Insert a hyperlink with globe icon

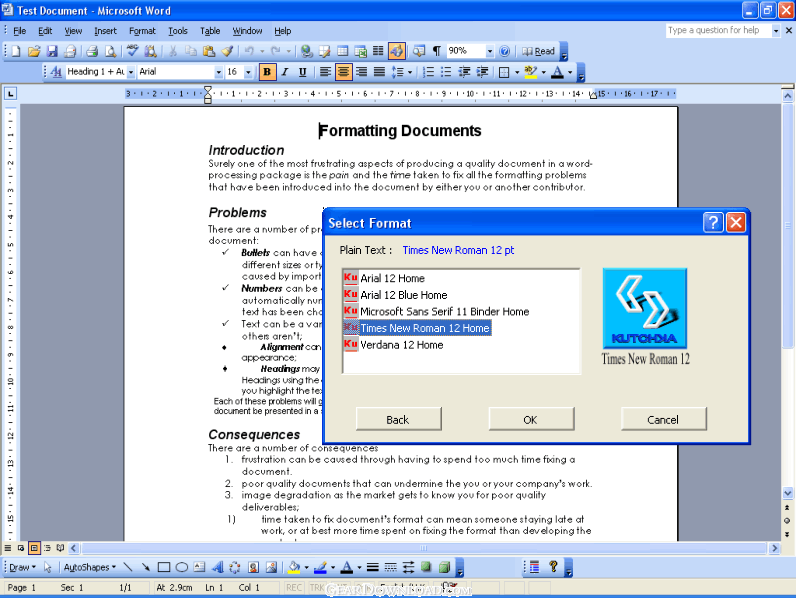306,51
